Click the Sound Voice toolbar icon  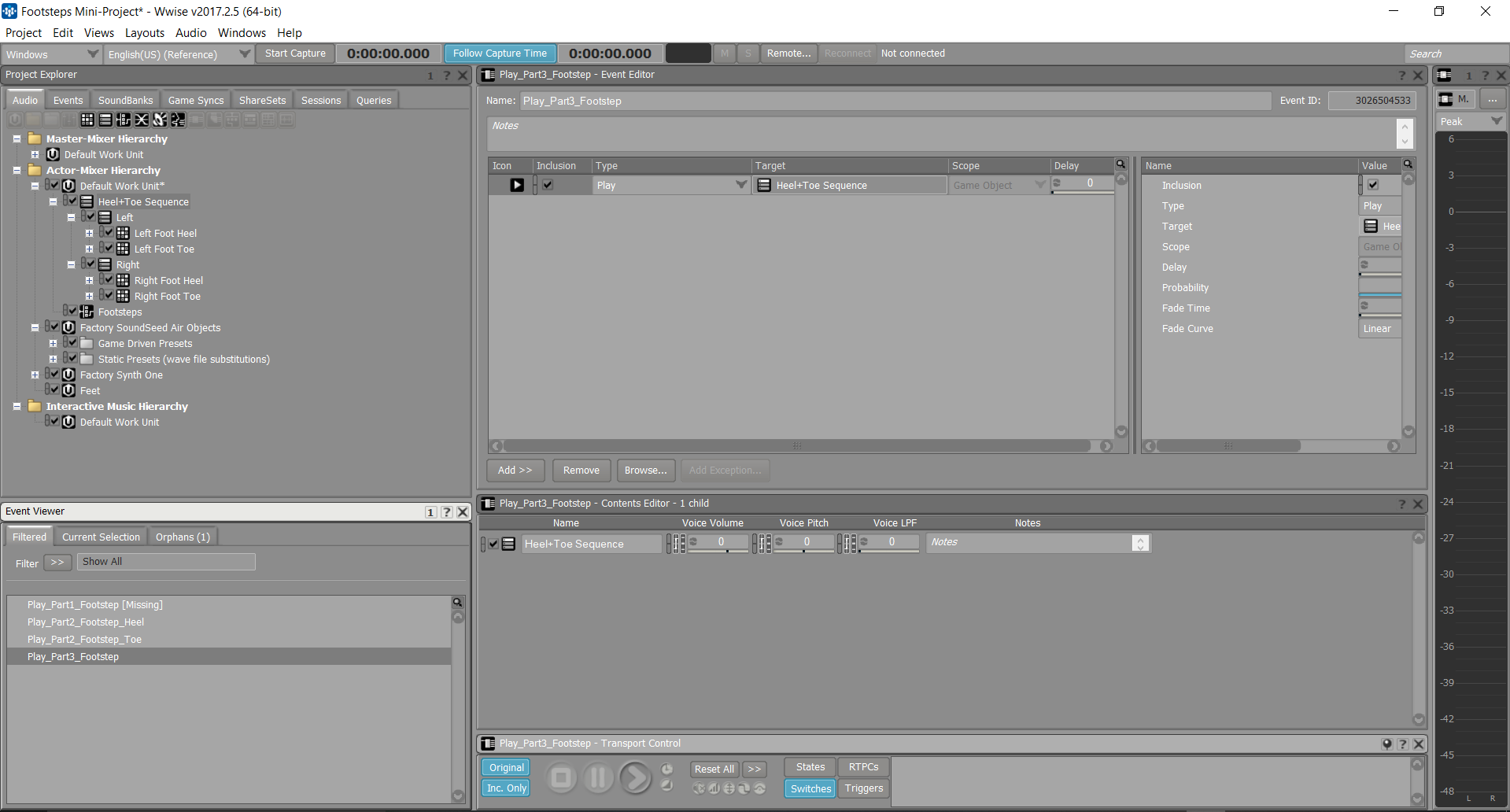tap(178, 120)
